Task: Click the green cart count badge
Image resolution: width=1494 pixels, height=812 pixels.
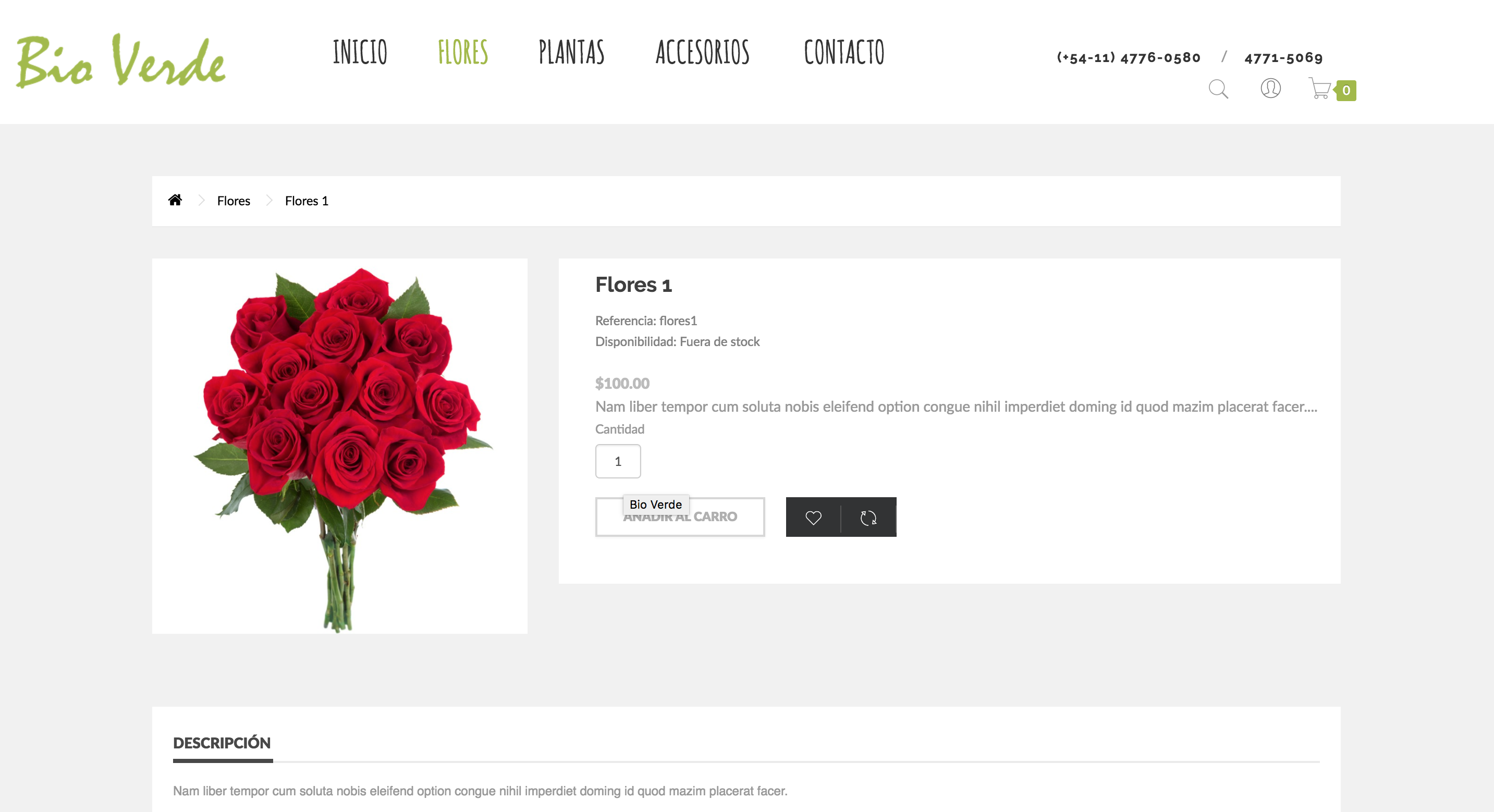Action: [x=1345, y=91]
